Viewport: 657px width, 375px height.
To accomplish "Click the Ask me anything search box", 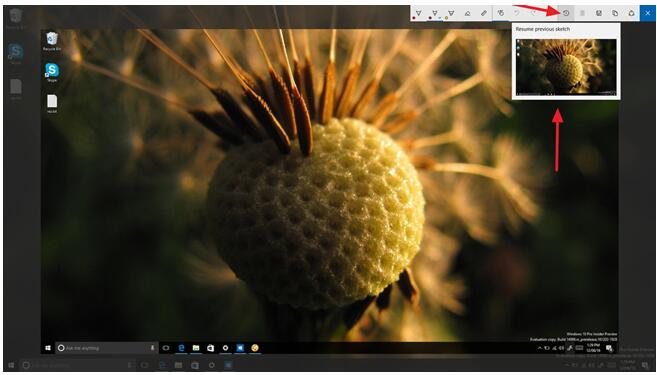I will [x=106, y=348].
